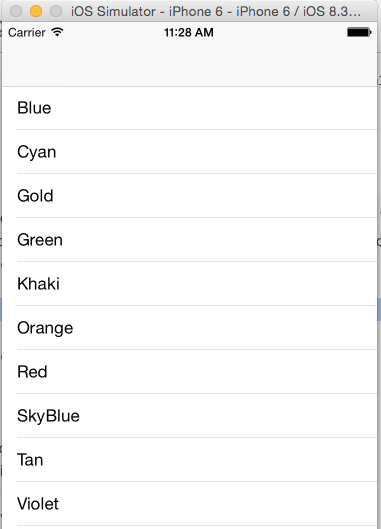Tap the SkyBlue entry

(189, 416)
